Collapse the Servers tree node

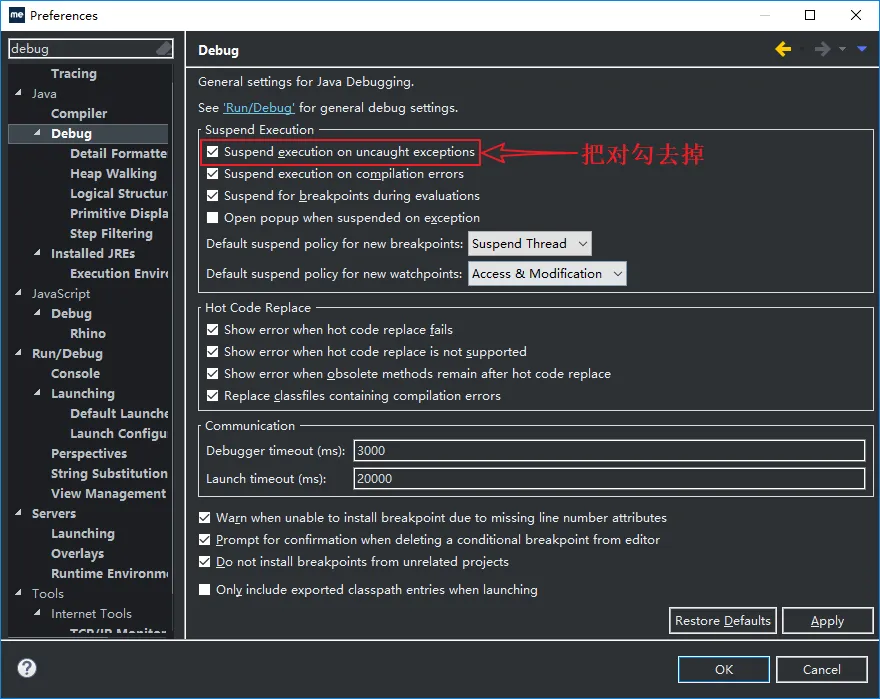coord(19,513)
